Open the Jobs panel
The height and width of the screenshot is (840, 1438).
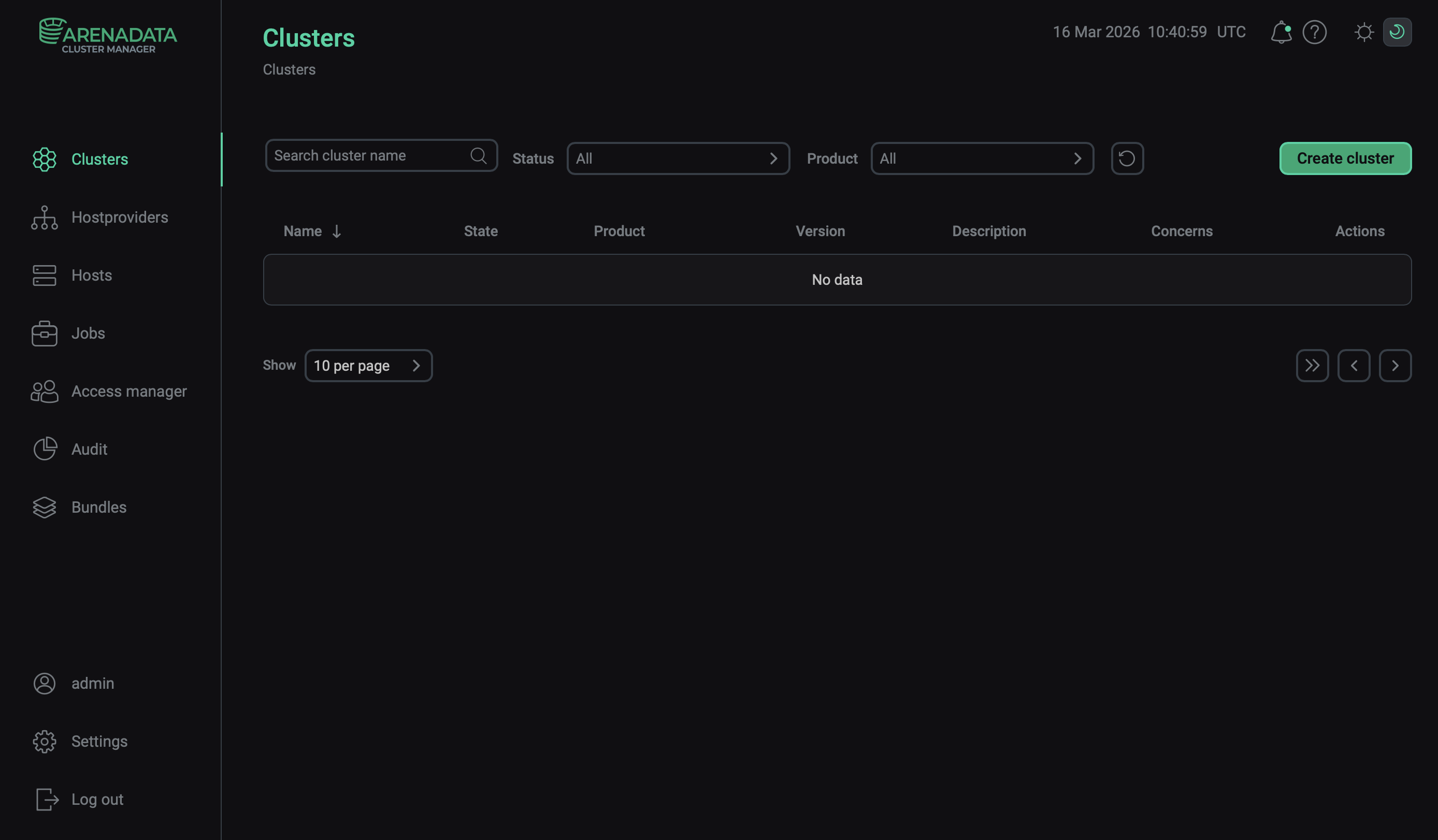click(88, 334)
